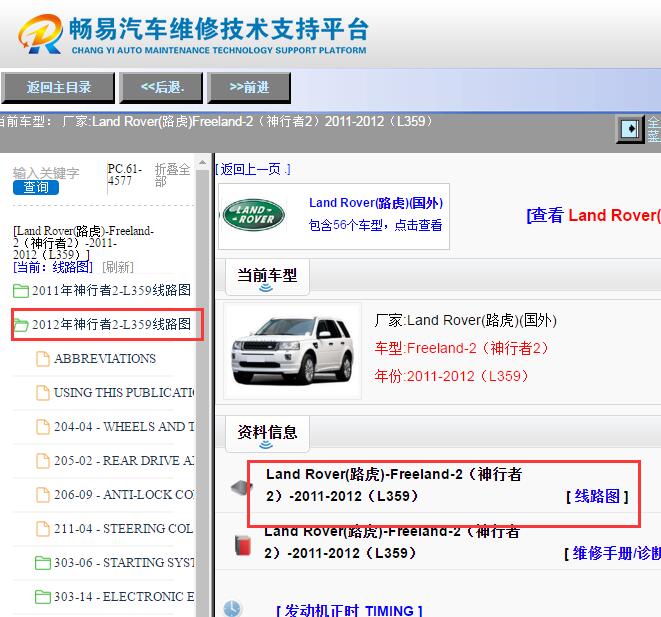Image resolution: width=661 pixels, height=617 pixels.
Task: Expand the 303-14 ELECTRONIC E folder icon
Action: [43, 597]
